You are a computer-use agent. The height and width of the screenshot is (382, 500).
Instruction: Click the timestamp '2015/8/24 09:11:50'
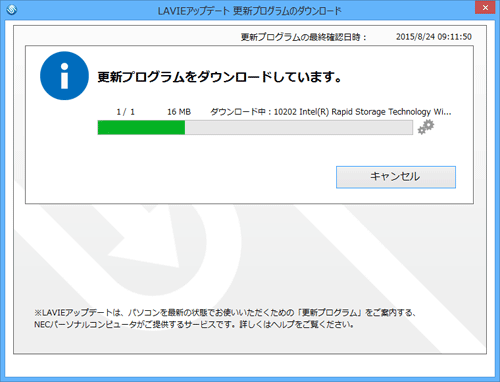[434, 37]
